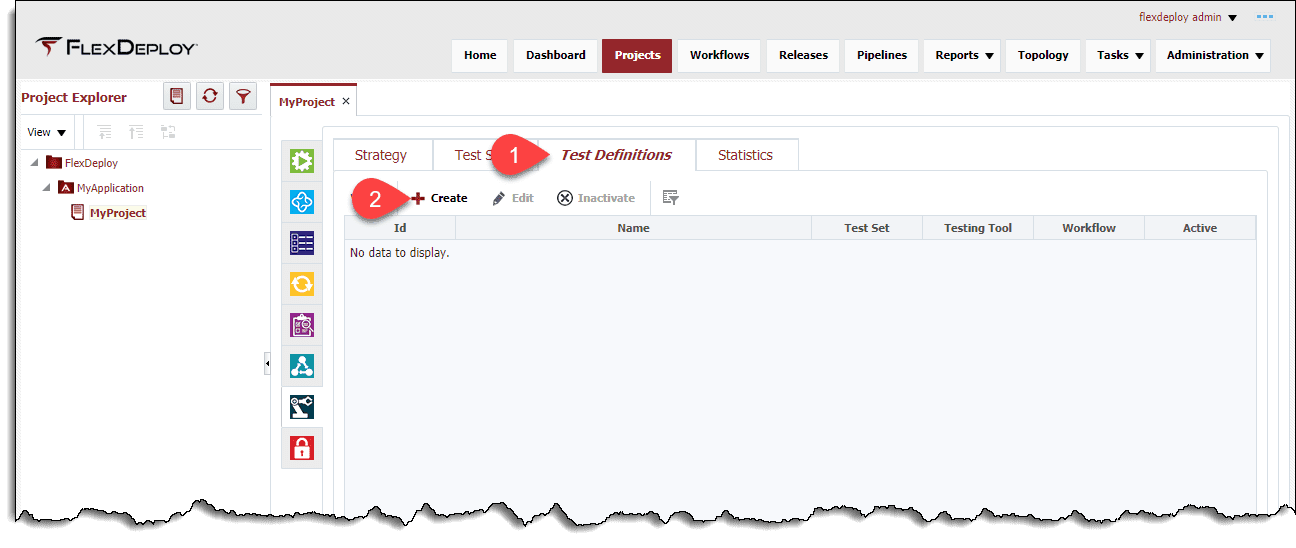The image size is (1296, 548).
Task: Open the Pipelines page
Action: [882, 55]
